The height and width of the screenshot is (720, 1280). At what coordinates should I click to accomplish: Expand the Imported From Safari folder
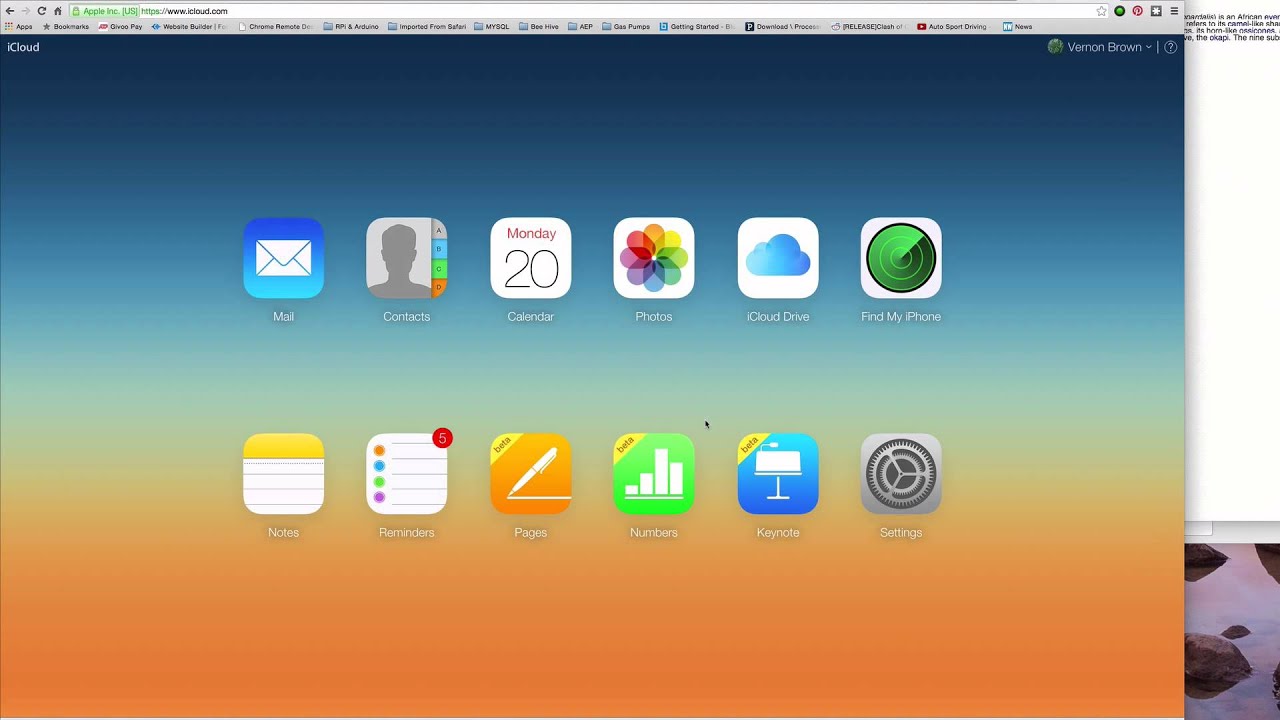[427, 27]
